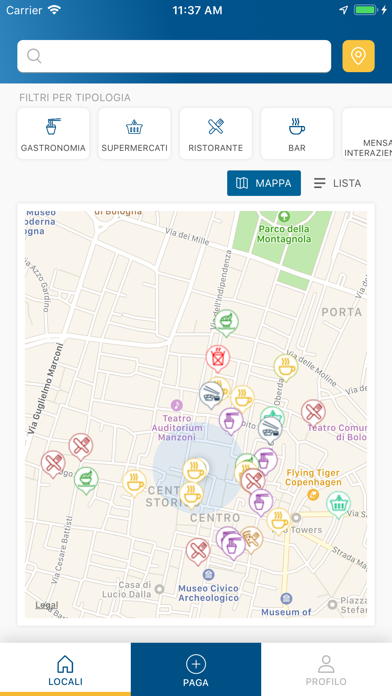This screenshot has height=696, width=392.
Task: Open the Legal link on the map
Action: click(x=47, y=605)
